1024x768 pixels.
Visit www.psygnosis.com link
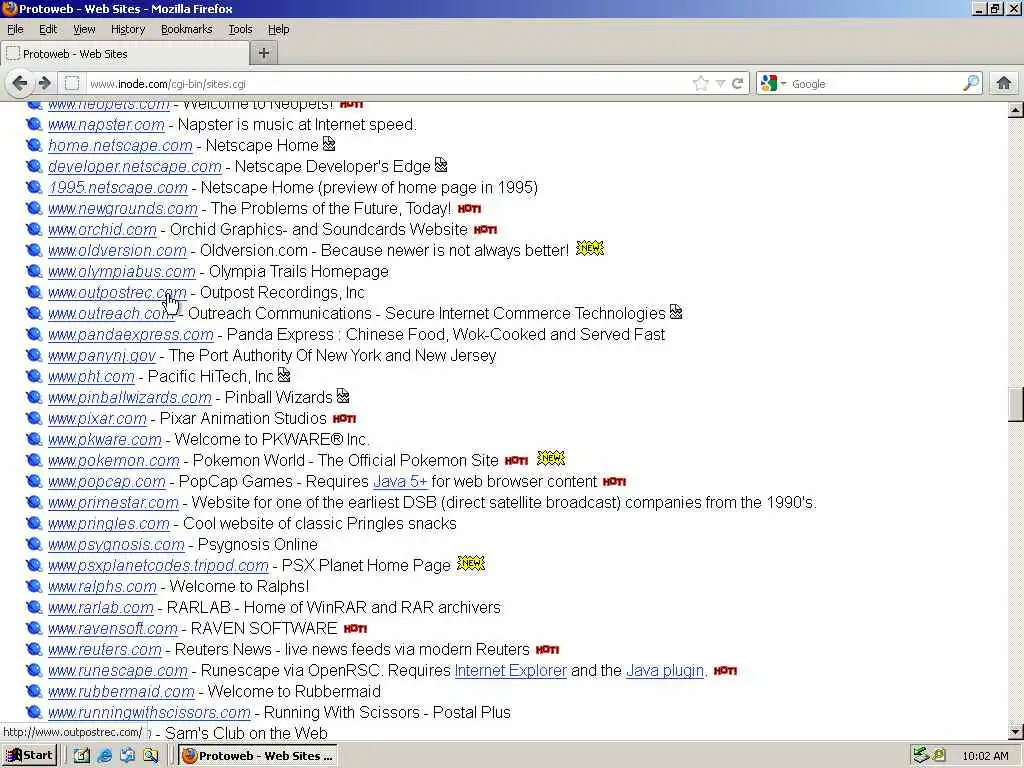(x=116, y=545)
